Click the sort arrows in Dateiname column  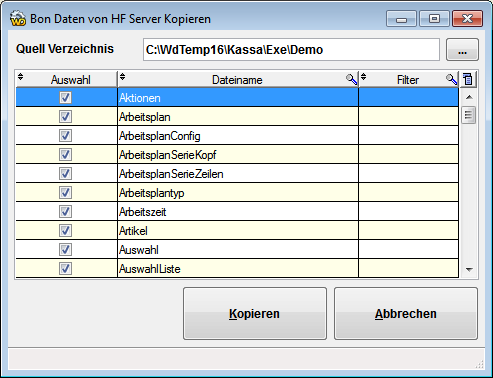tap(122, 77)
